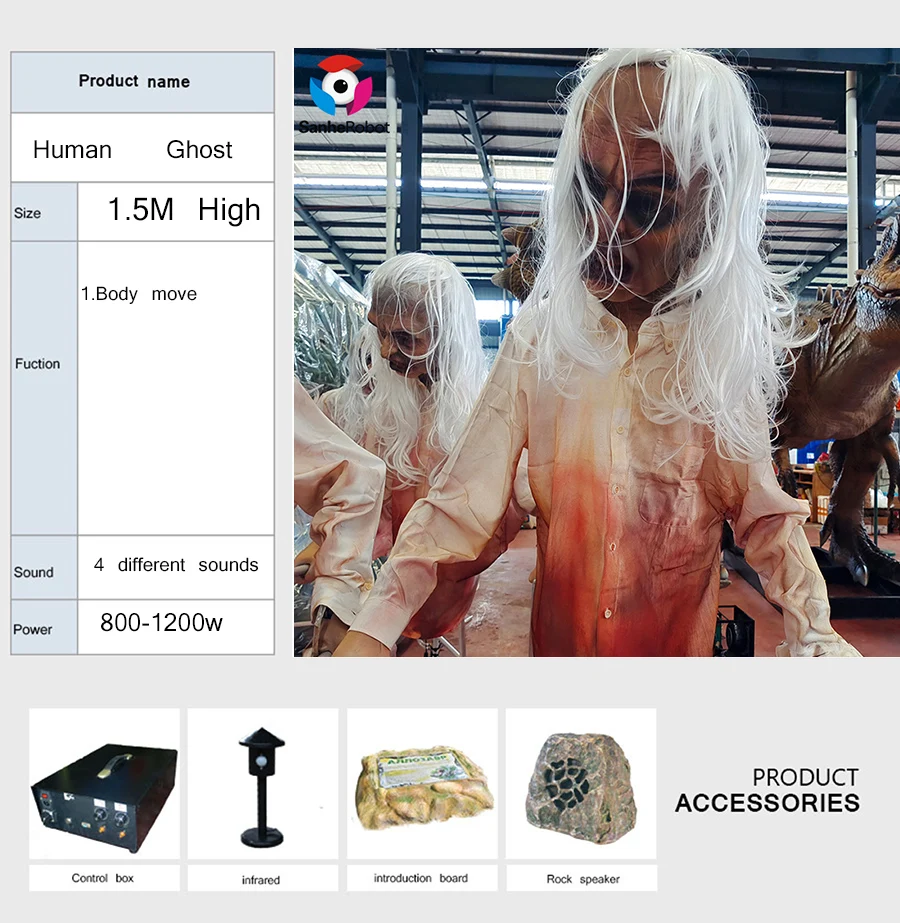The width and height of the screenshot is (900, 923).
Task: Click the "4 different sounds" value
Action: coord(176,565)
